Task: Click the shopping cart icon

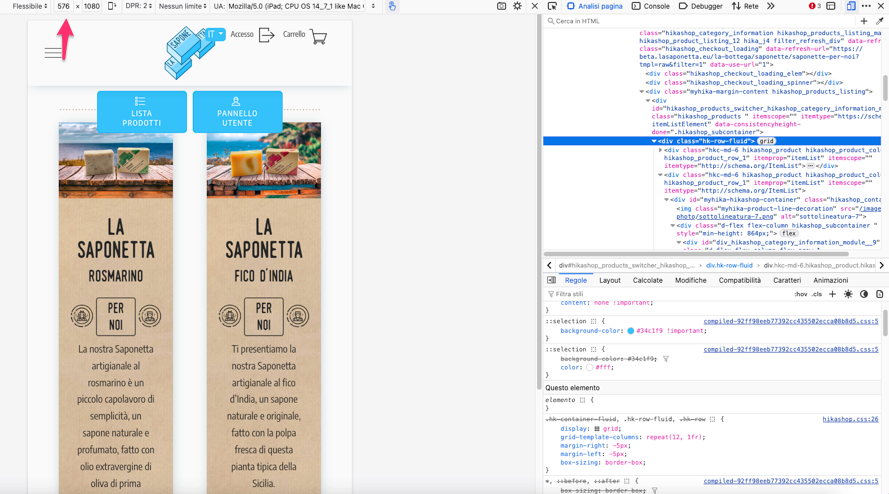Action: coord(318,37)
